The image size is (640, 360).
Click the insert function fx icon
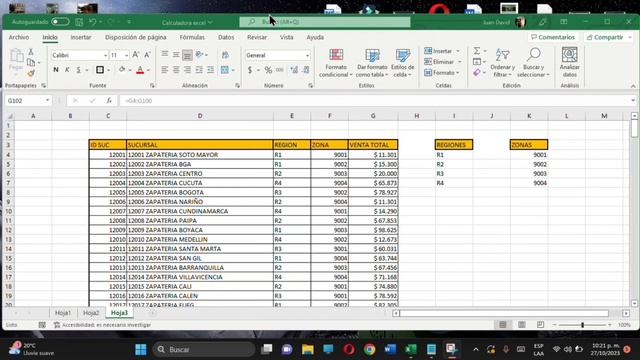coord(109,100)
